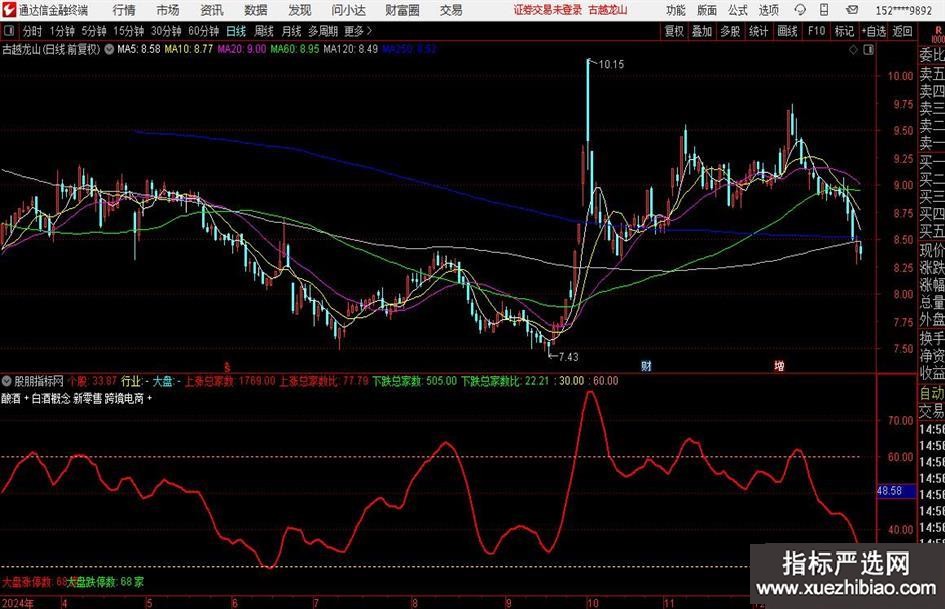Click the 白酒概念 concept tag
Viewport: 945px width, 609px height.
(x=50, y=399)
